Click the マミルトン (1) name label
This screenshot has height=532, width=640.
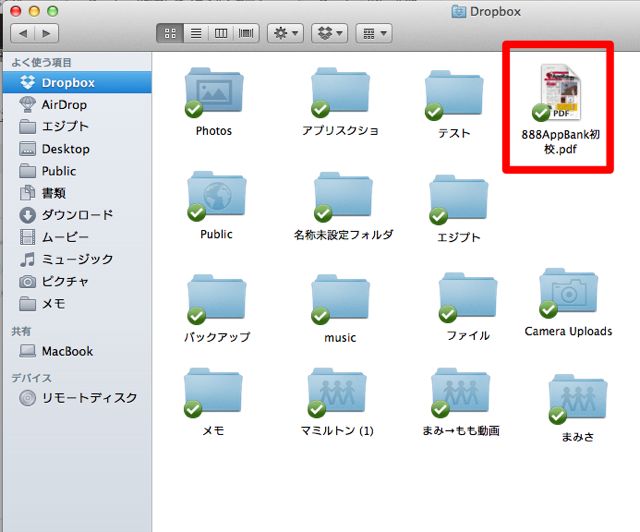tap(337, 431)
